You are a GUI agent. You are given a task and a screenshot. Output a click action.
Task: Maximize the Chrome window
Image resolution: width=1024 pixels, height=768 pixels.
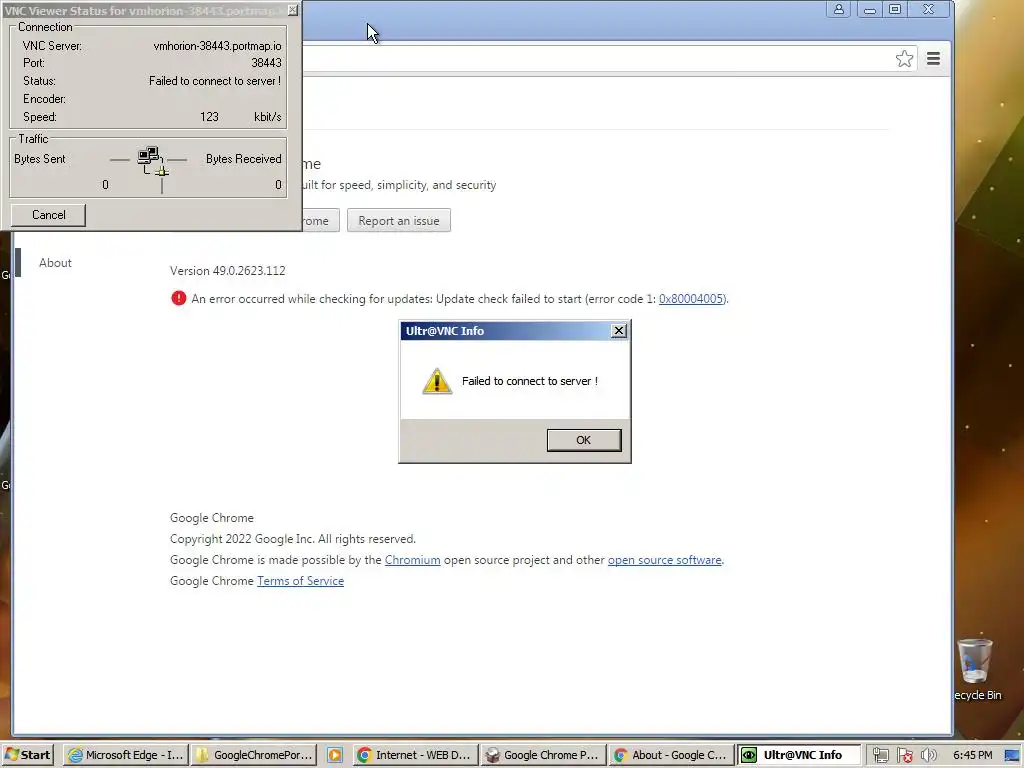(895, 9)
